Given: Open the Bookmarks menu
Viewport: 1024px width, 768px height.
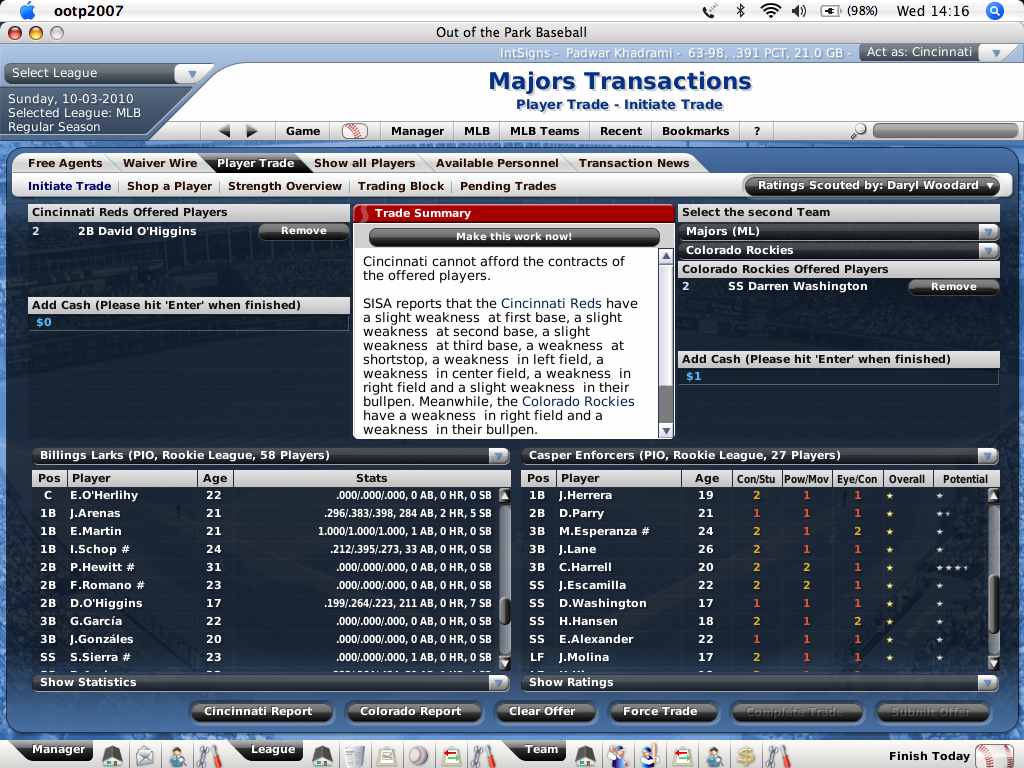Looking at the screenshot, I should pyautogui.click(x=696, y=131).
